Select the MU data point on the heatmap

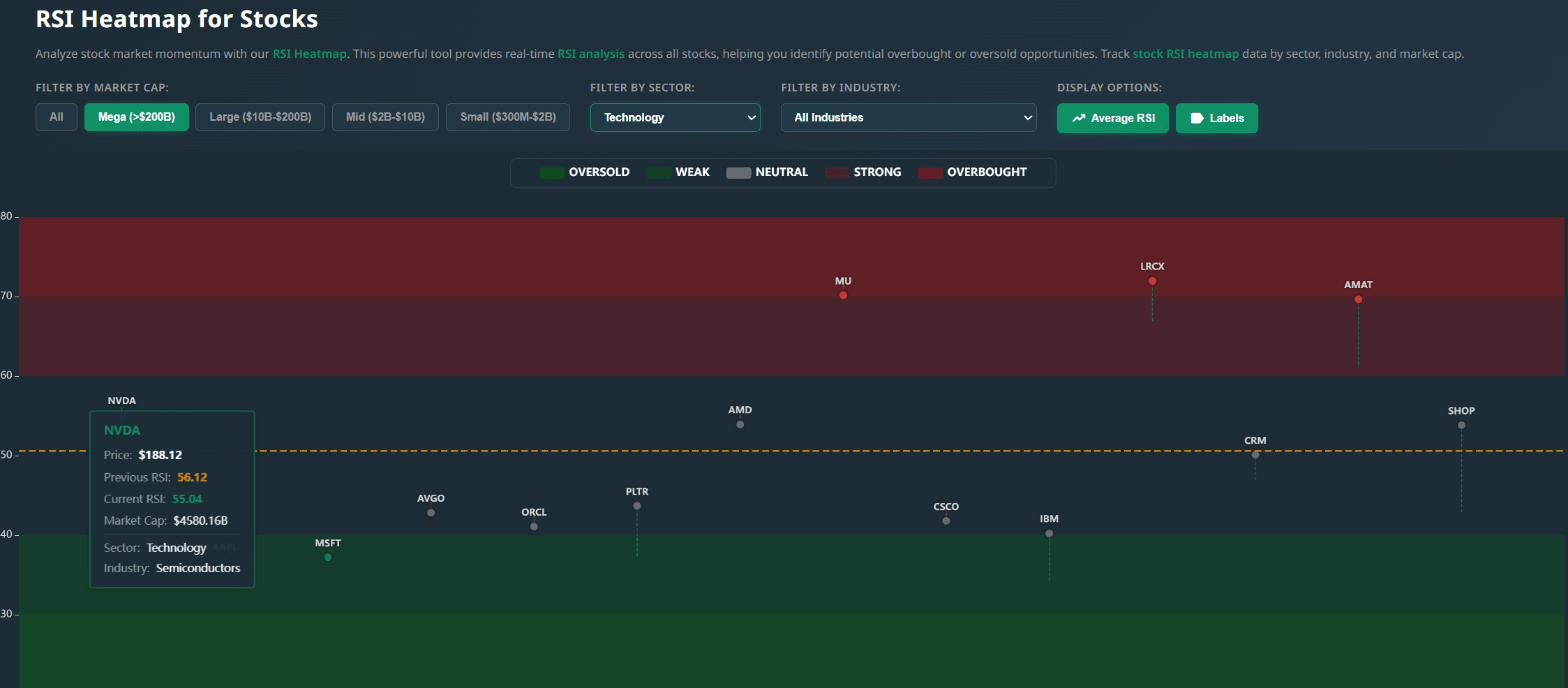coord(842,294)
